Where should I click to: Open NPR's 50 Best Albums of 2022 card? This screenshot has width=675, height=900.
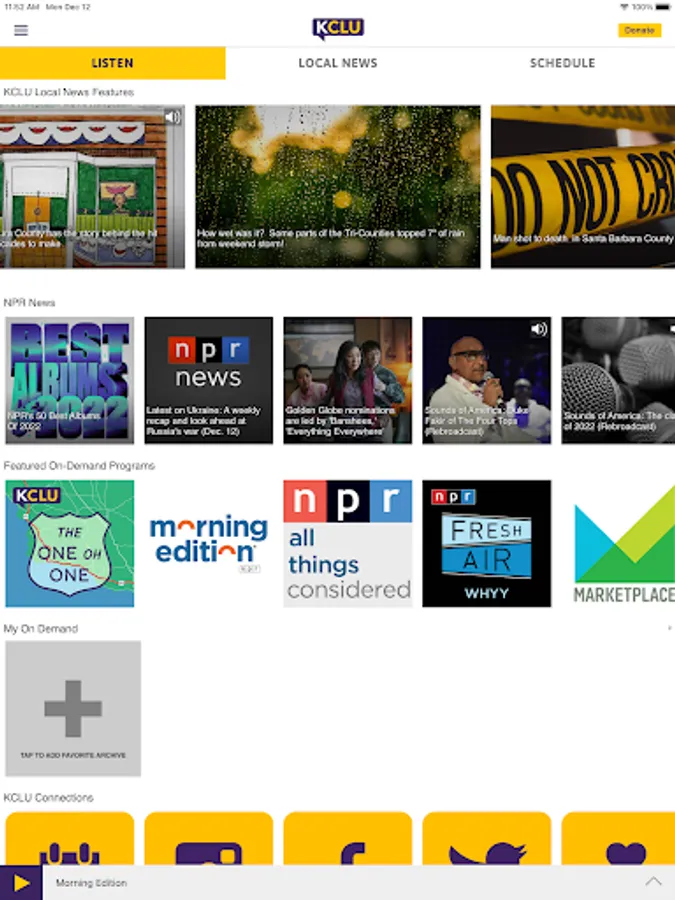69,381
